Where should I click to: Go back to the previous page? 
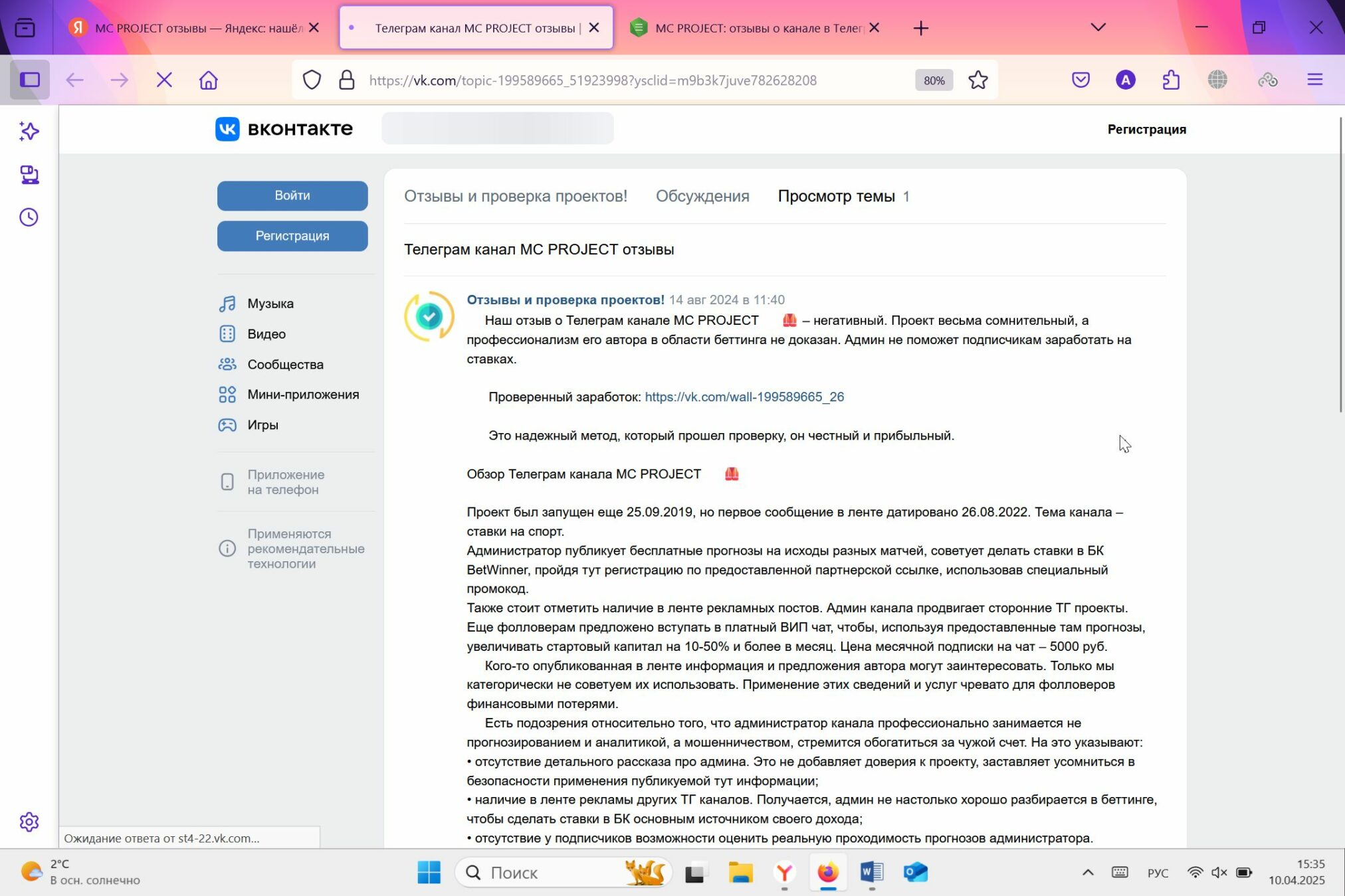tap(74, 80)
